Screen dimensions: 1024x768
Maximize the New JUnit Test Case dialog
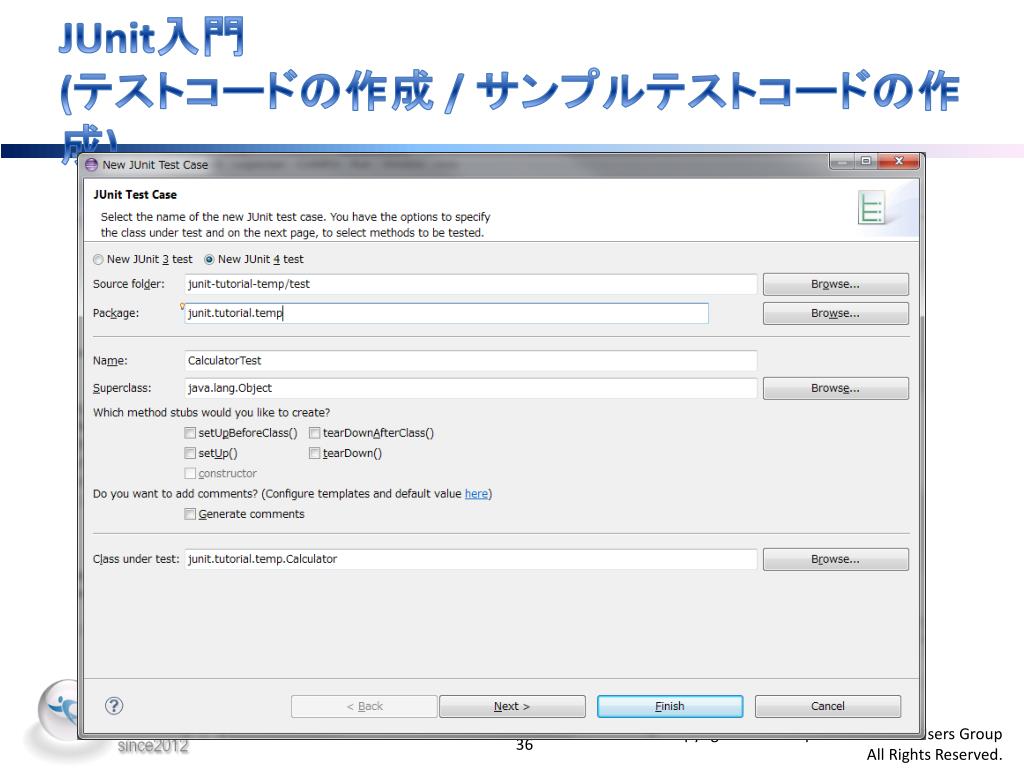866,161
